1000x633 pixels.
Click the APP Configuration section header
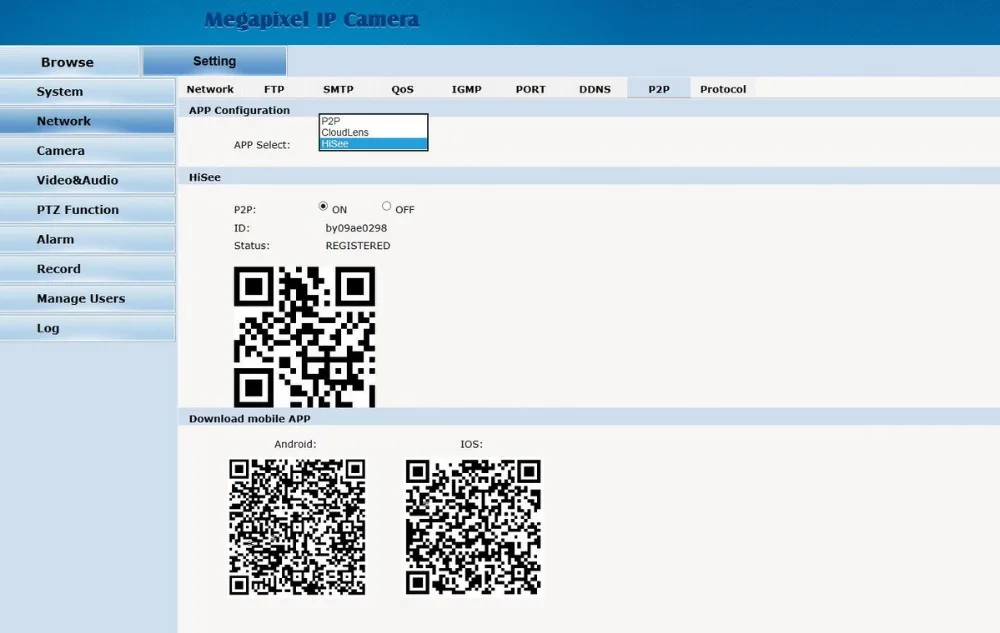(x=239, y=110)
